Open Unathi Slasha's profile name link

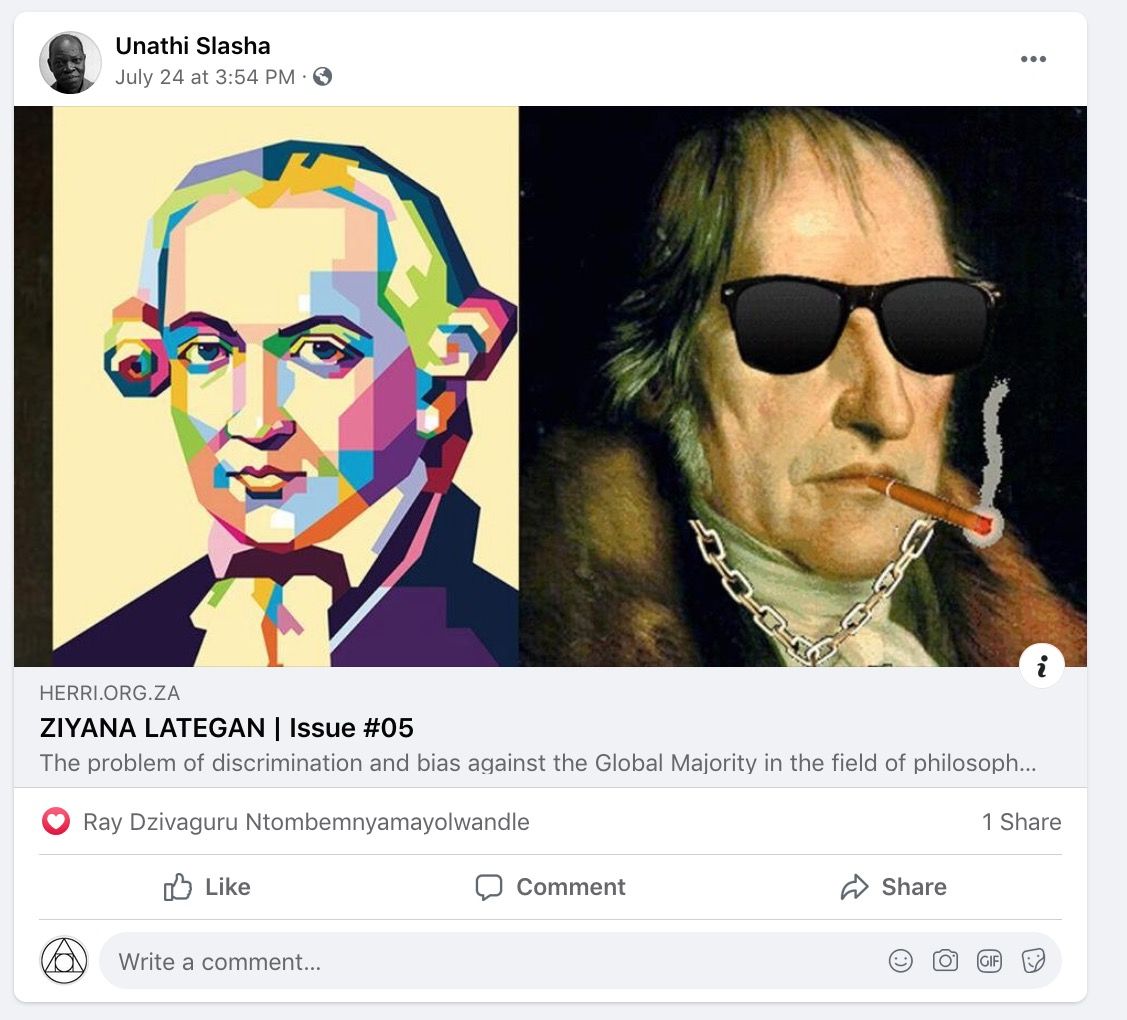[x=192, y=46]
